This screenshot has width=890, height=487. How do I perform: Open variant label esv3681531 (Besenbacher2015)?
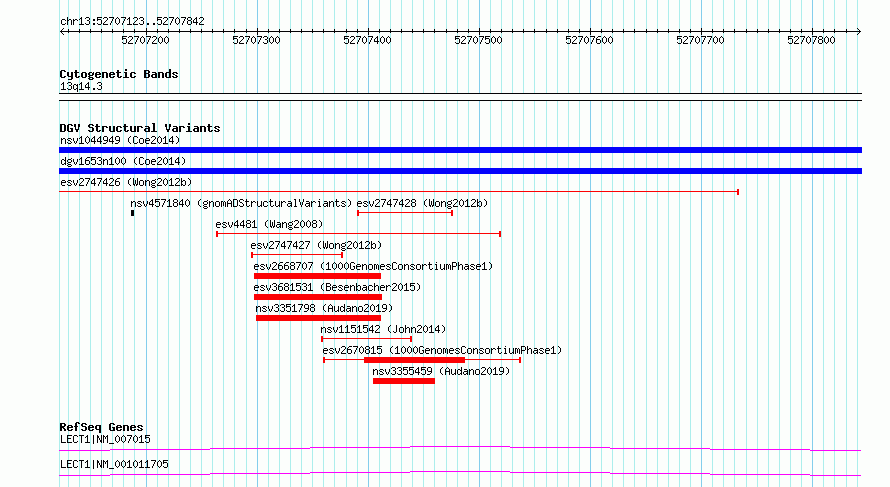337,287
